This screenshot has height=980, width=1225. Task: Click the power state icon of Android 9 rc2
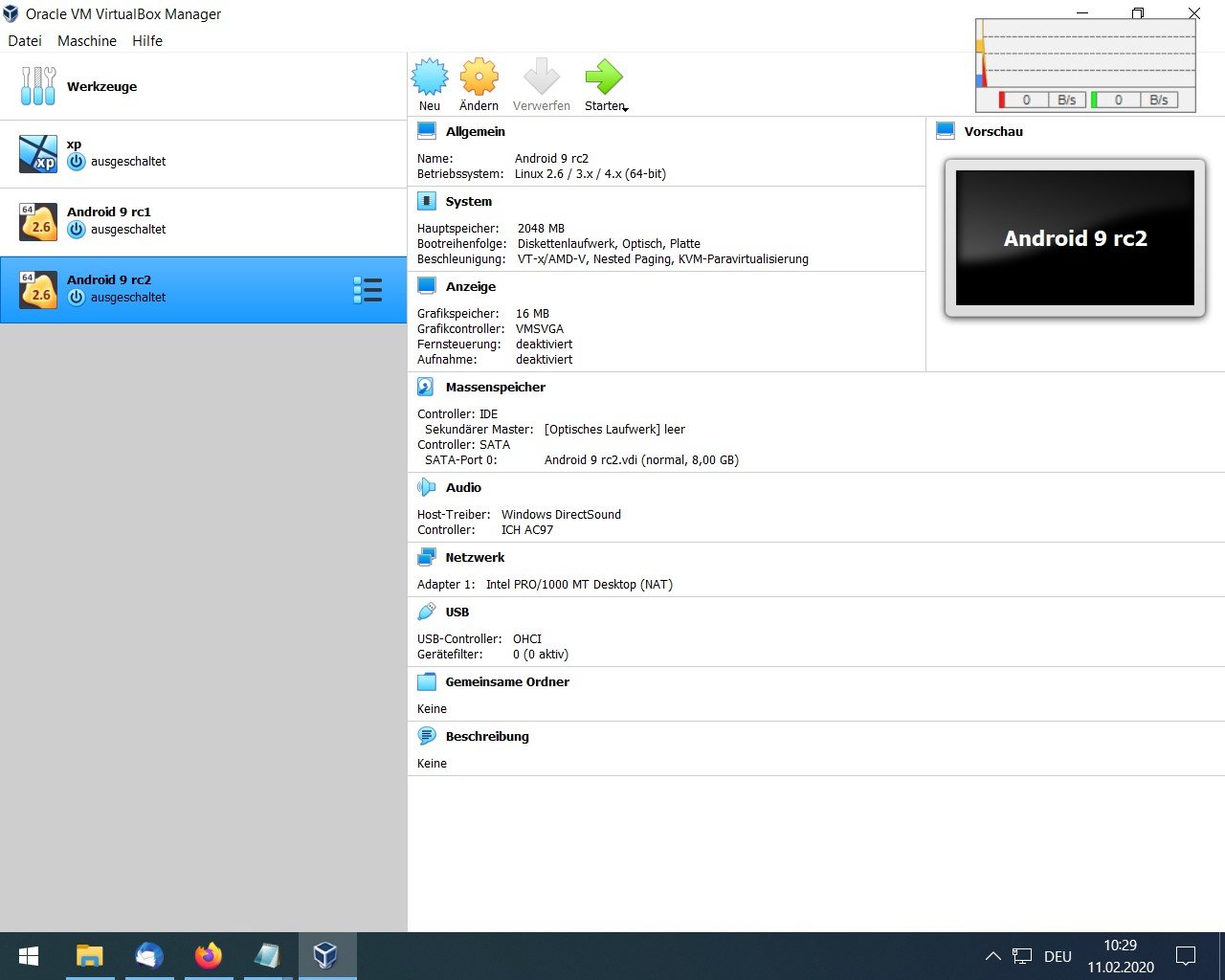point(77,297)
